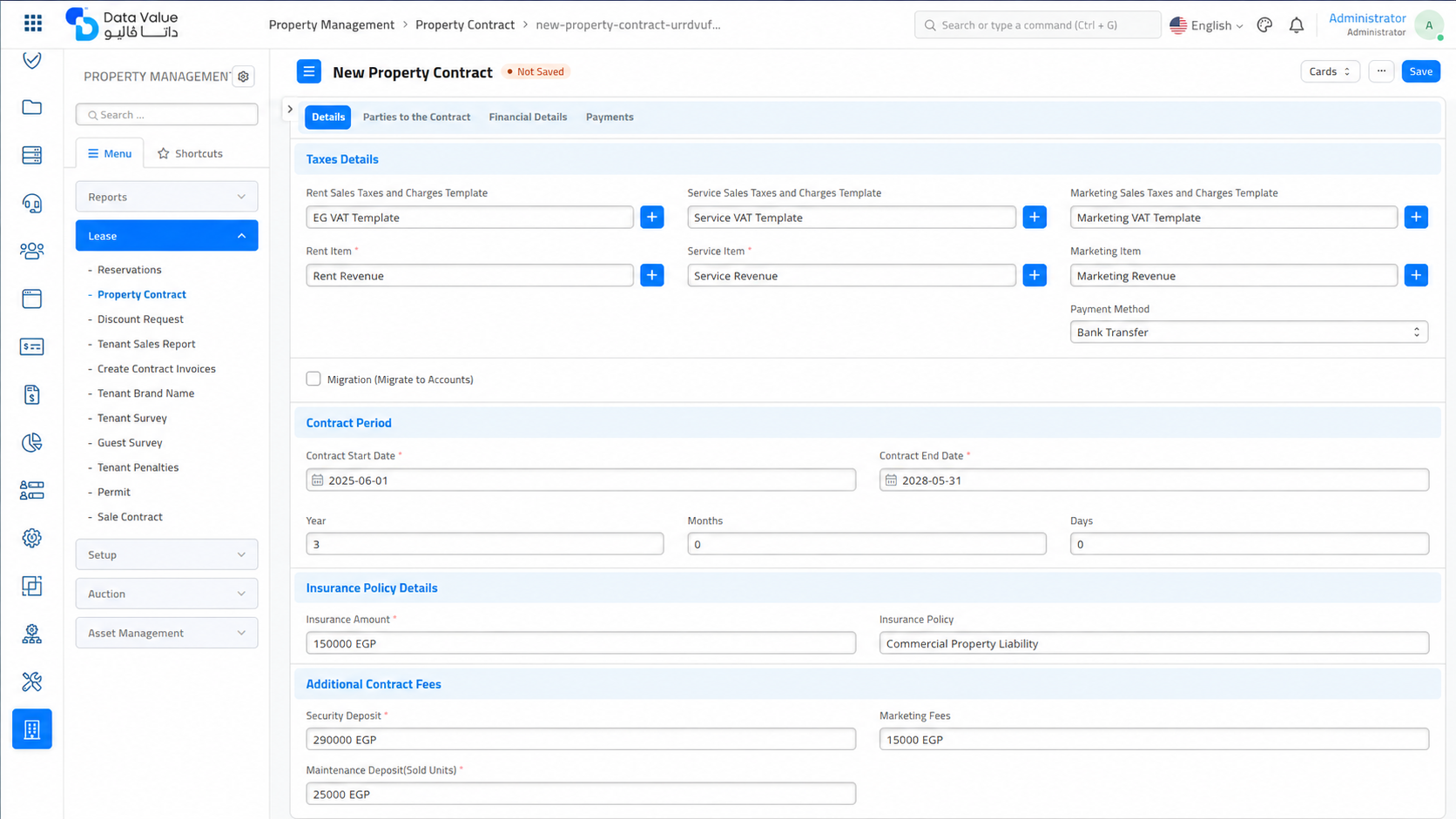Switch to the Details tab
Image resolution: width=1456 pixels, height=819 pixels.
328,117
